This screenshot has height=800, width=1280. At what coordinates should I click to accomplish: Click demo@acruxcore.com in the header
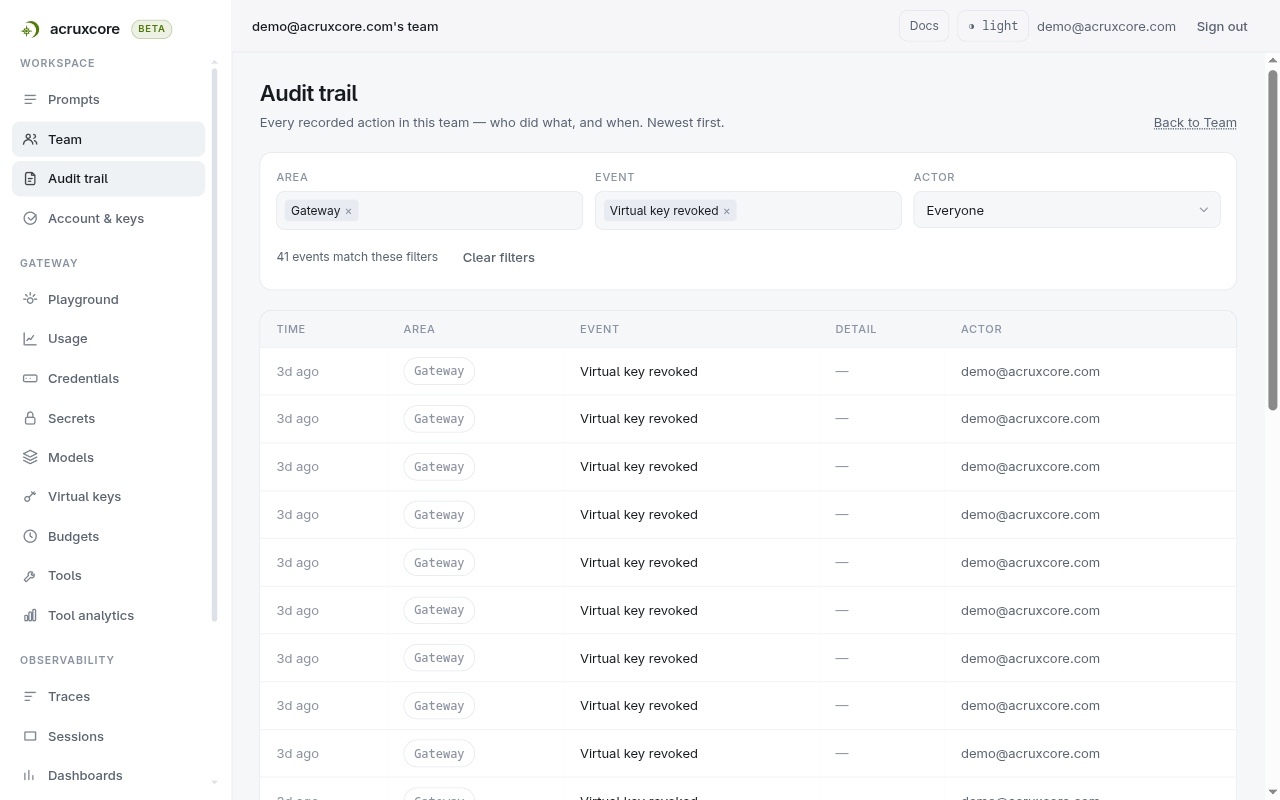pos(1106,26)
